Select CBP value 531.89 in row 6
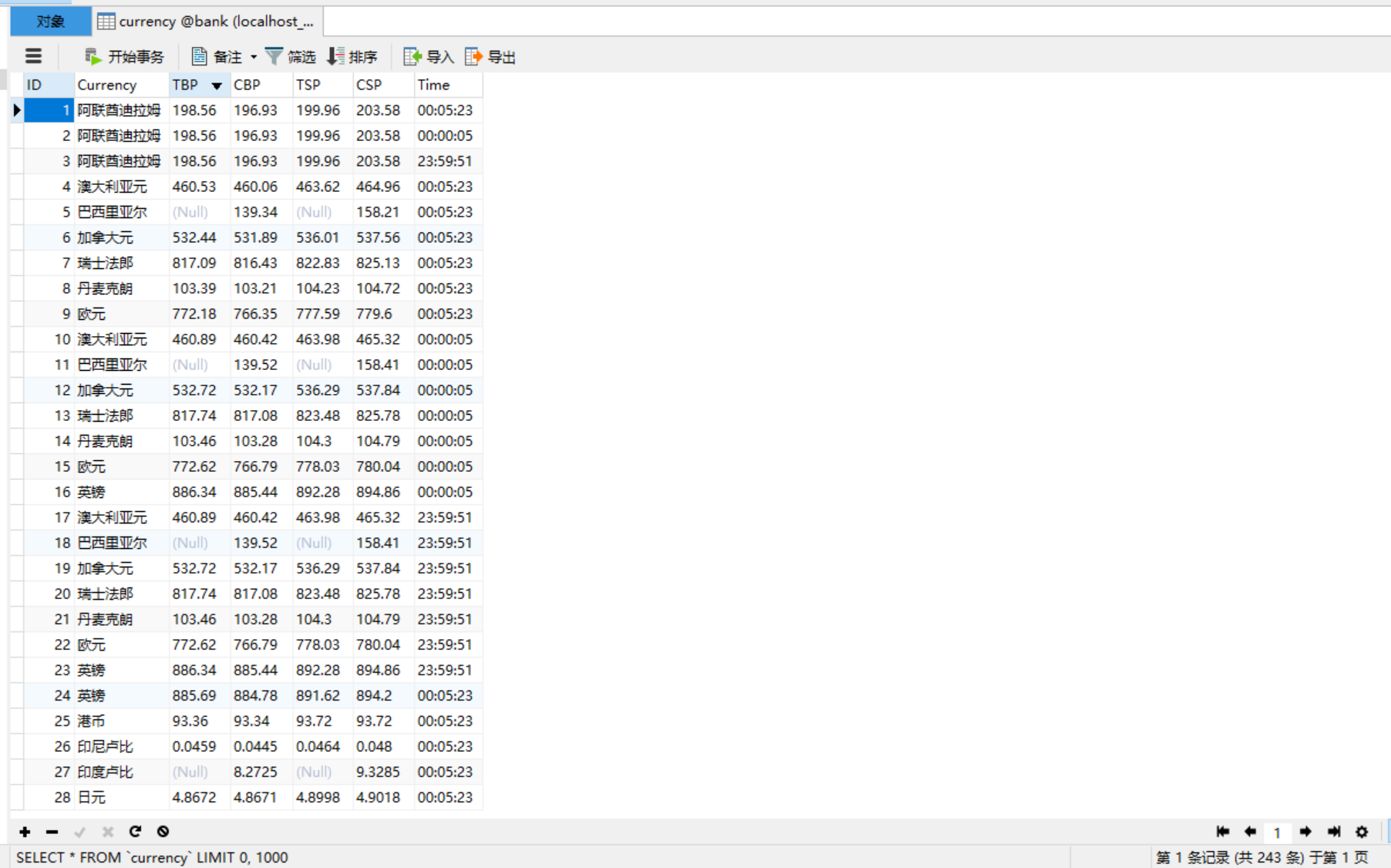This screenshot has width=1391, height=868. click(261, 237)
